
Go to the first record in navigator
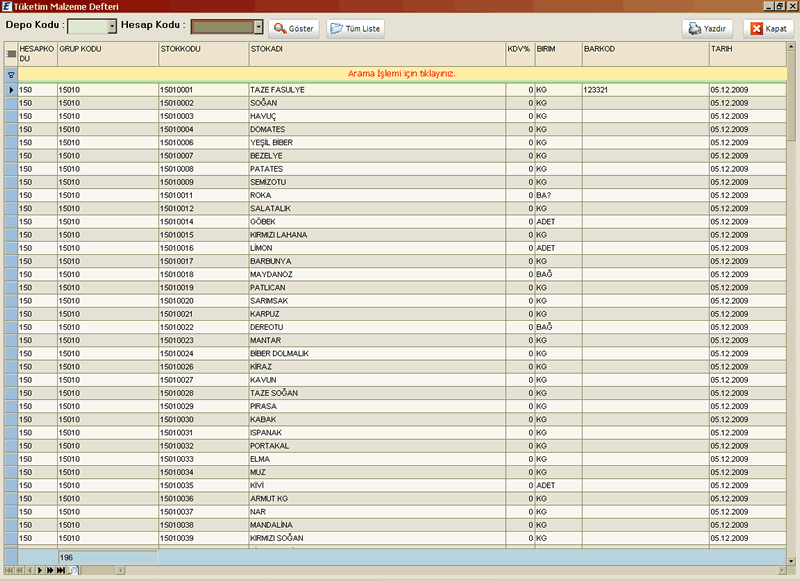click(8, 570)
